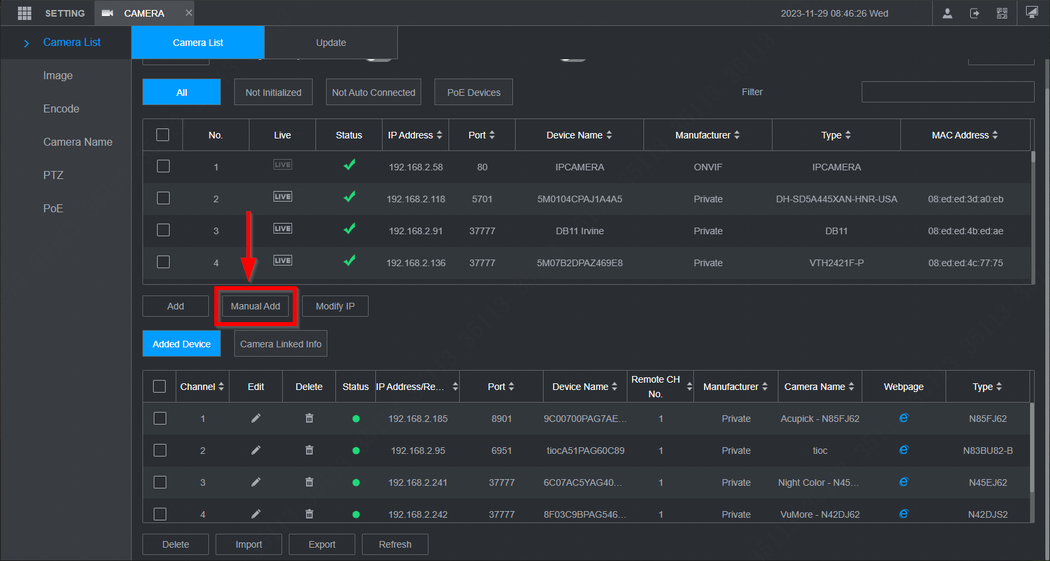Check the box for IPCAMERA row
1050x561 pixels.
[163, 167]
